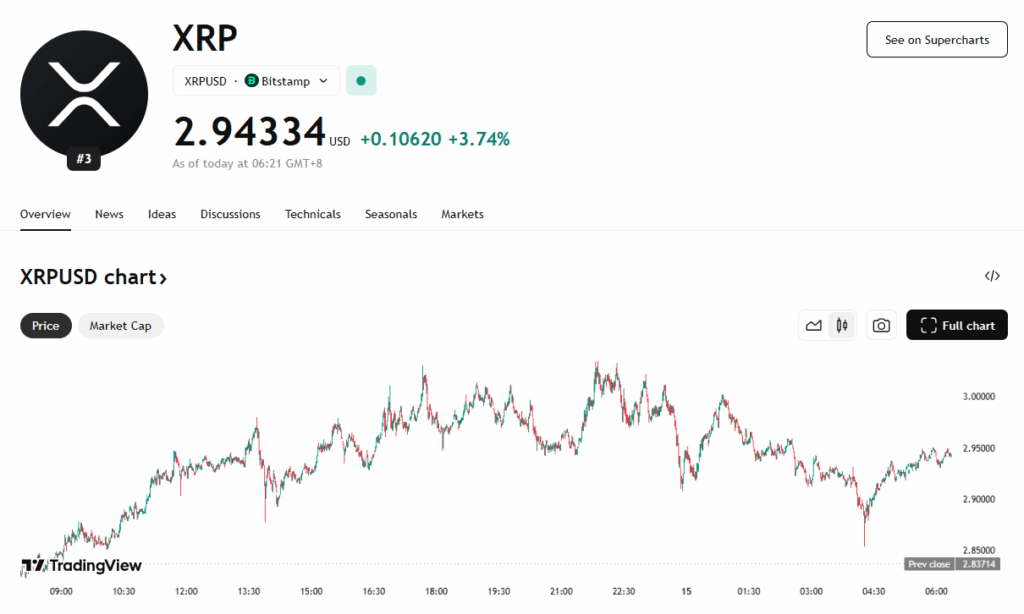Take a chart snapshot with camera icon
The image size is (1024, 614).
point(881,325)
